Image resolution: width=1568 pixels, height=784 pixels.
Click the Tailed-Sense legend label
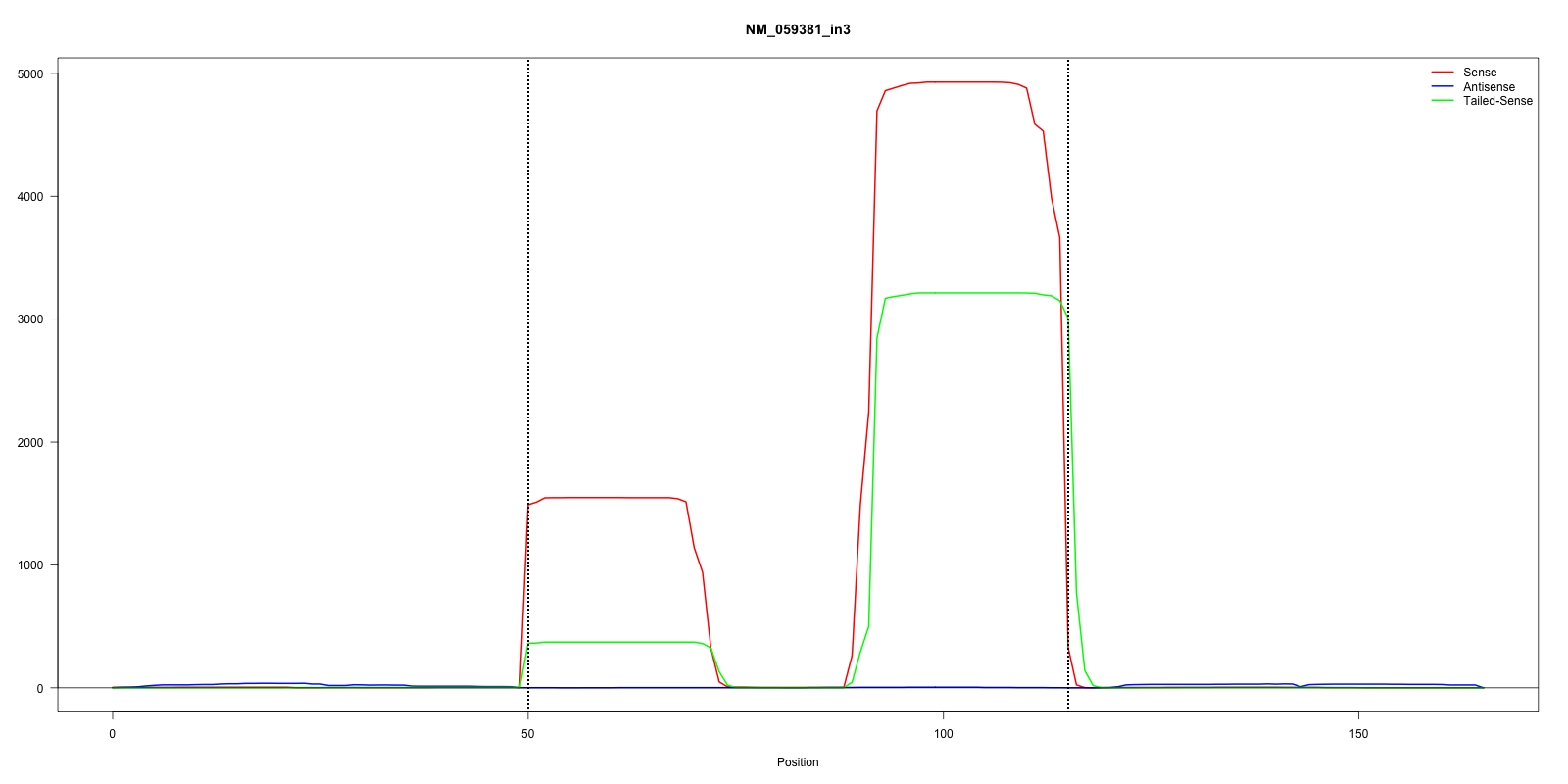1497,101
